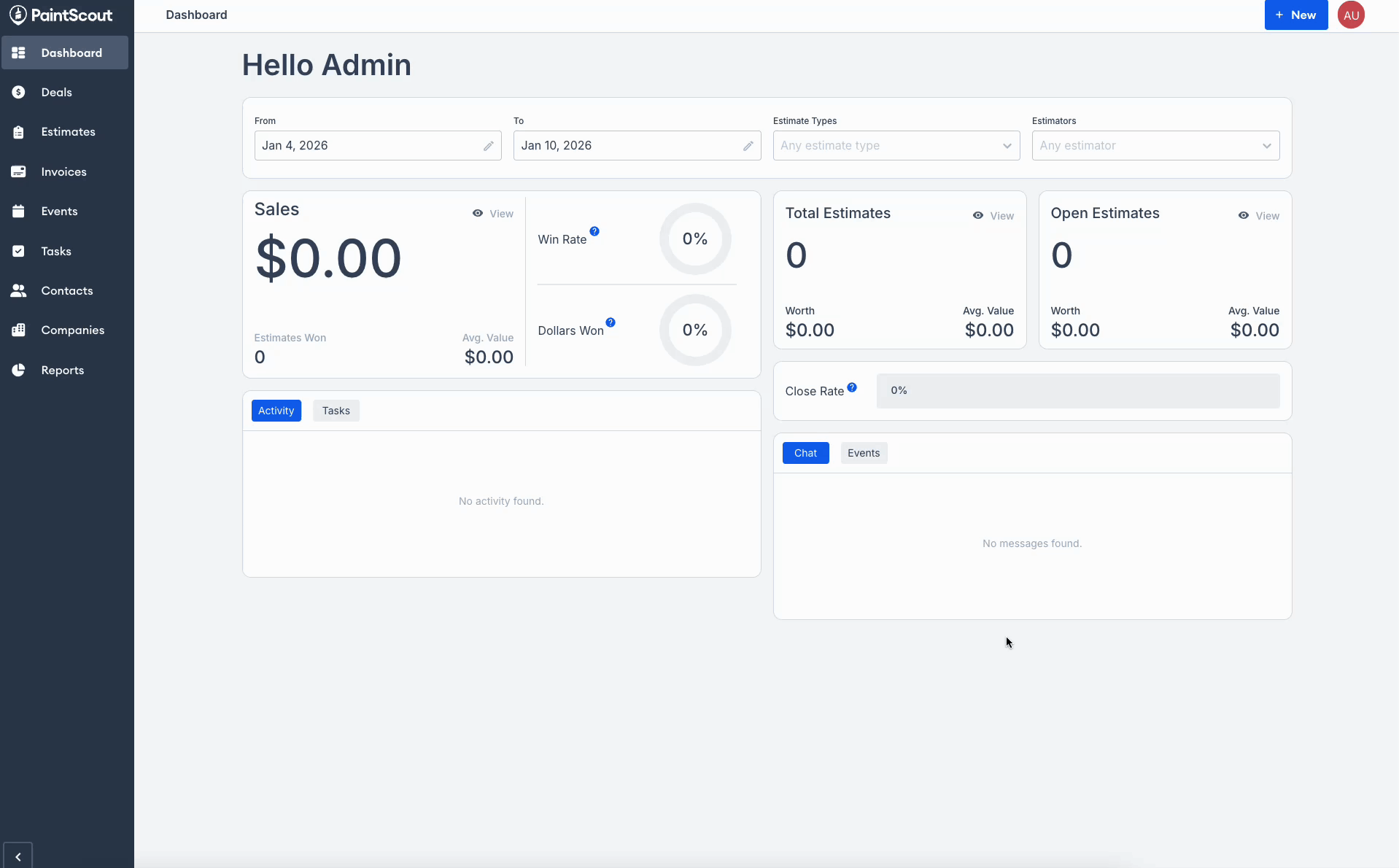This screenshot has width=1399, height=868.
Task: Click the Dollars Won 0% circular gauge
Action: pyautogui.click(x=695, y=330)
